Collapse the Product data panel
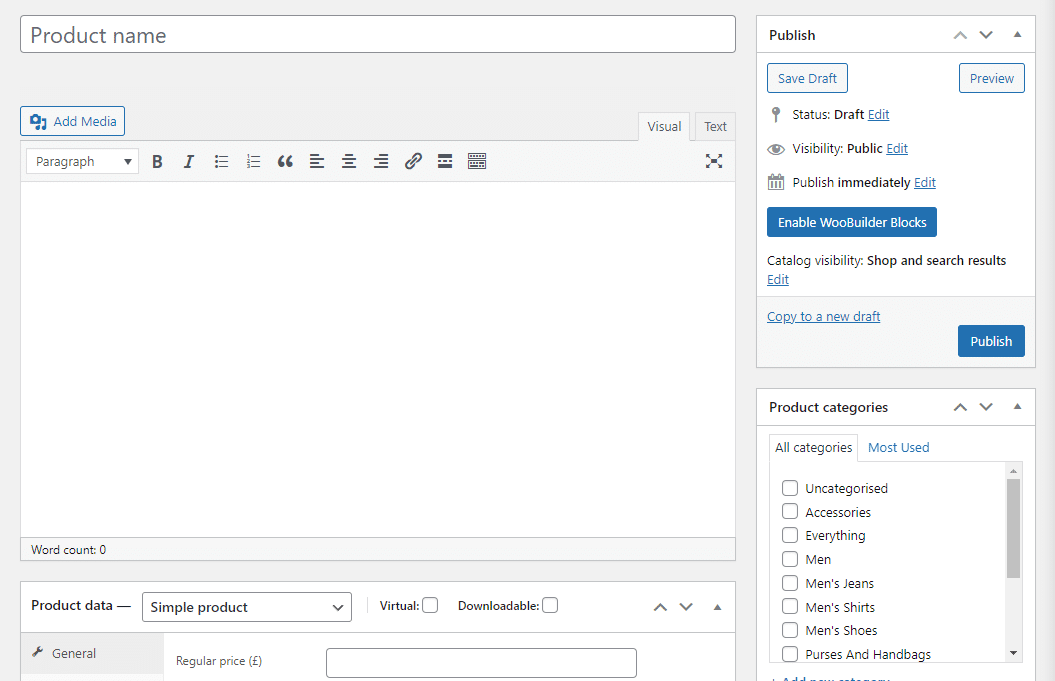Screen dimensions: 1055x681 click(717, 607)
